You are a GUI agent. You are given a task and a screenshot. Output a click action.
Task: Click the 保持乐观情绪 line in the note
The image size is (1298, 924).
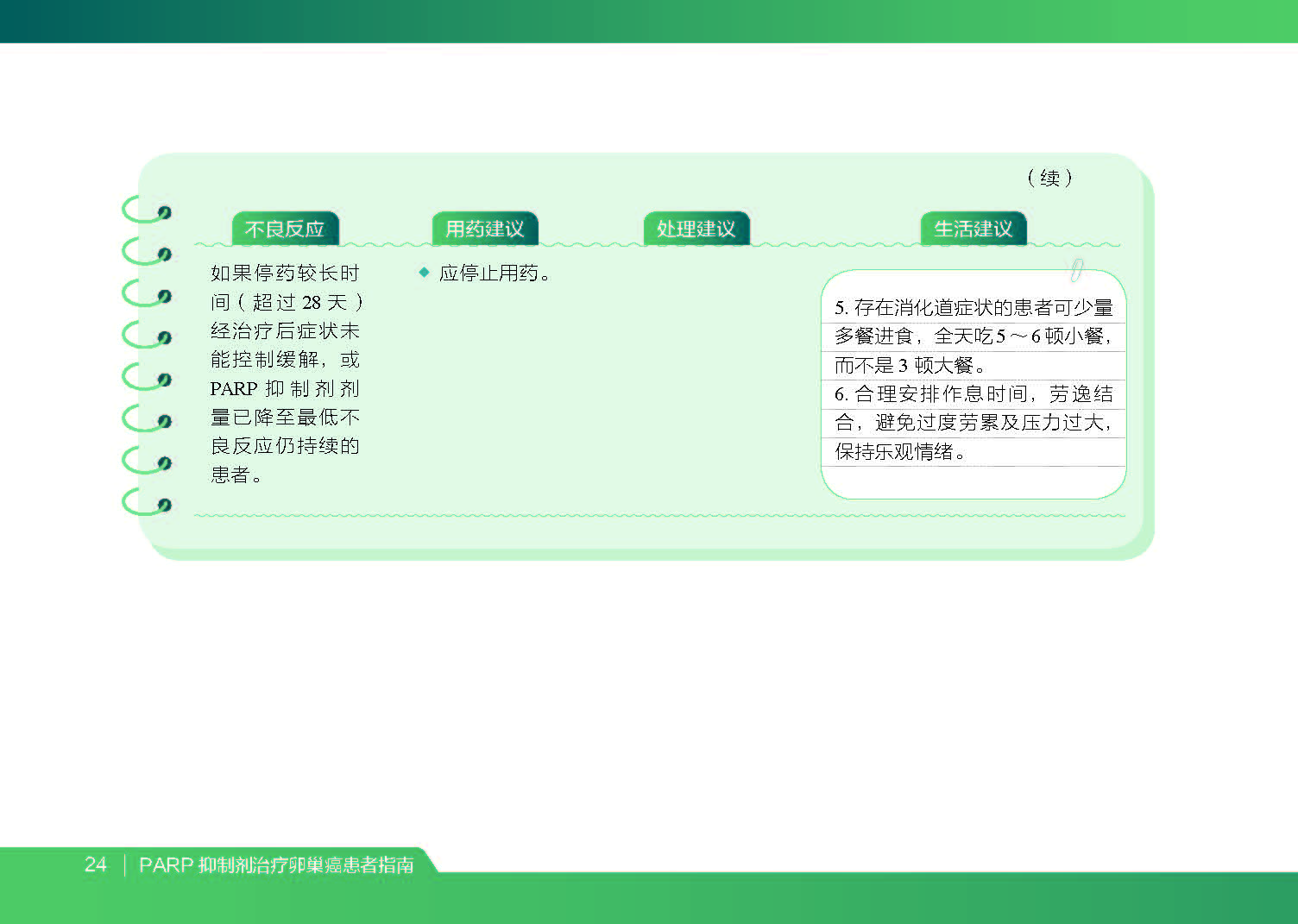[899, 451]
